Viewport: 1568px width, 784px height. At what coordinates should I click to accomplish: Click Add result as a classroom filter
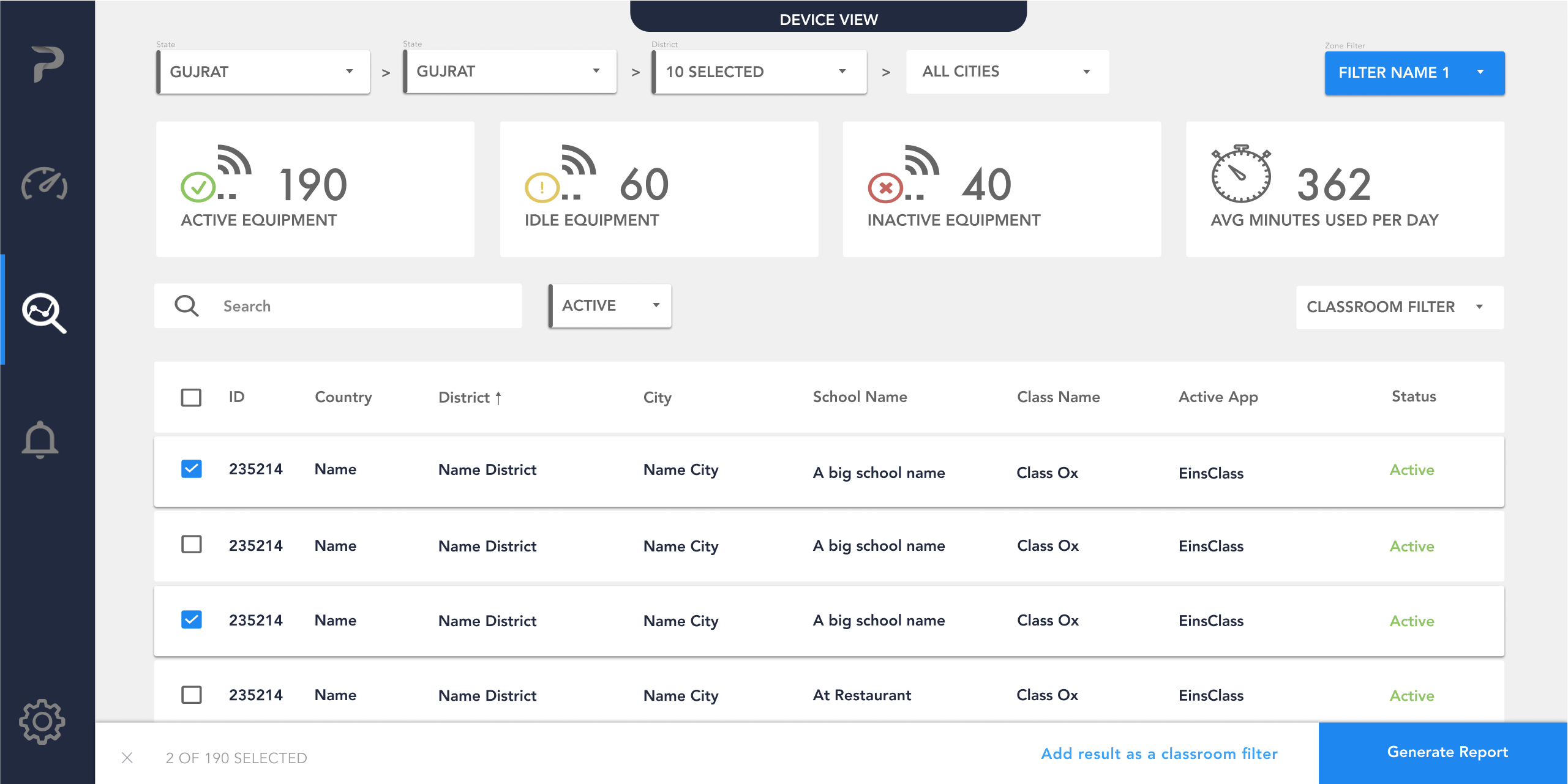click(x=1159, y=753)
